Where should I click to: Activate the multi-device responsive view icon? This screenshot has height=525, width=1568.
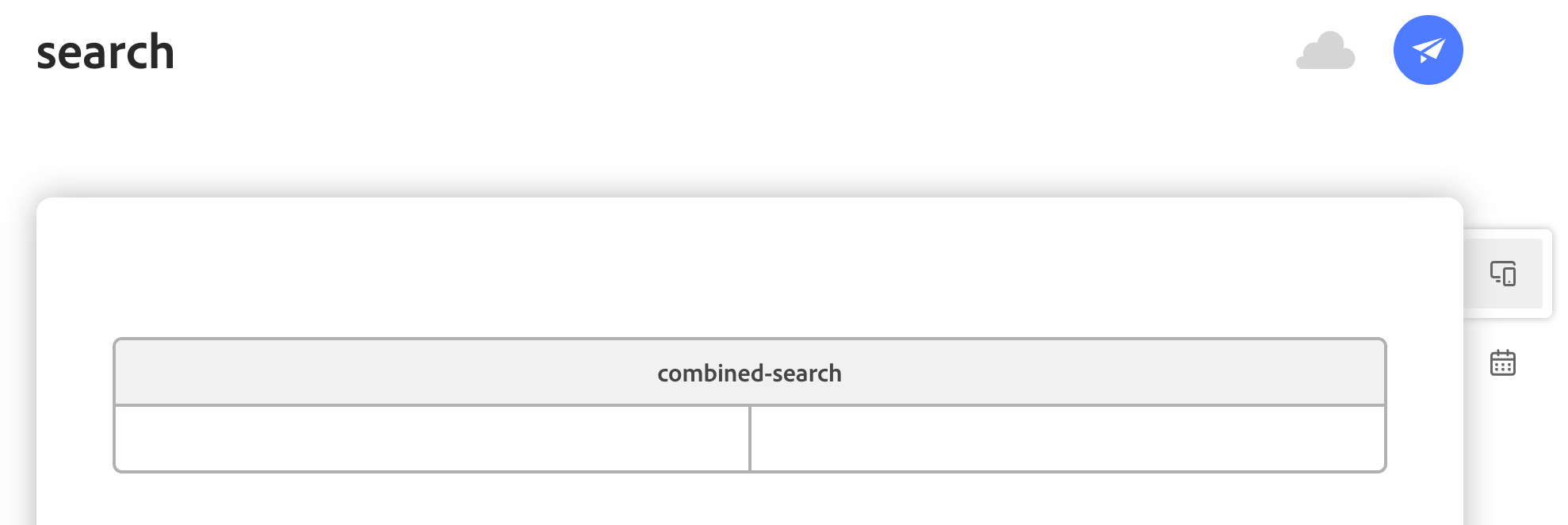1504,274
